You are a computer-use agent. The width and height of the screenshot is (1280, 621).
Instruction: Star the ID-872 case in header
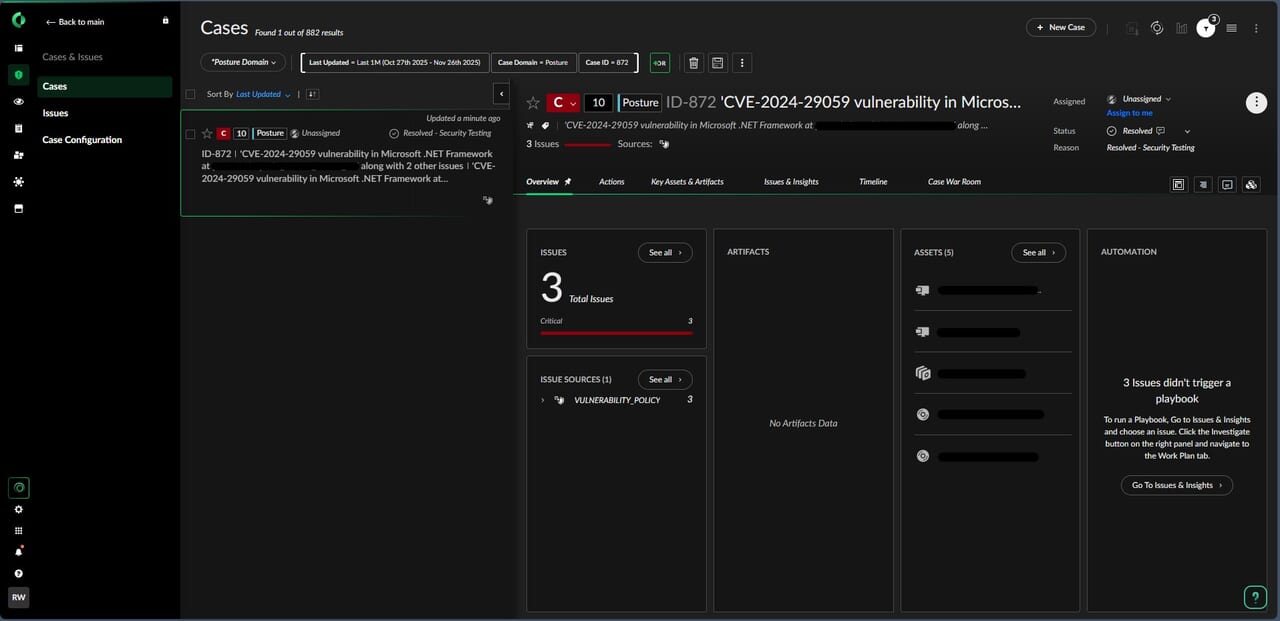pos(533,103)
